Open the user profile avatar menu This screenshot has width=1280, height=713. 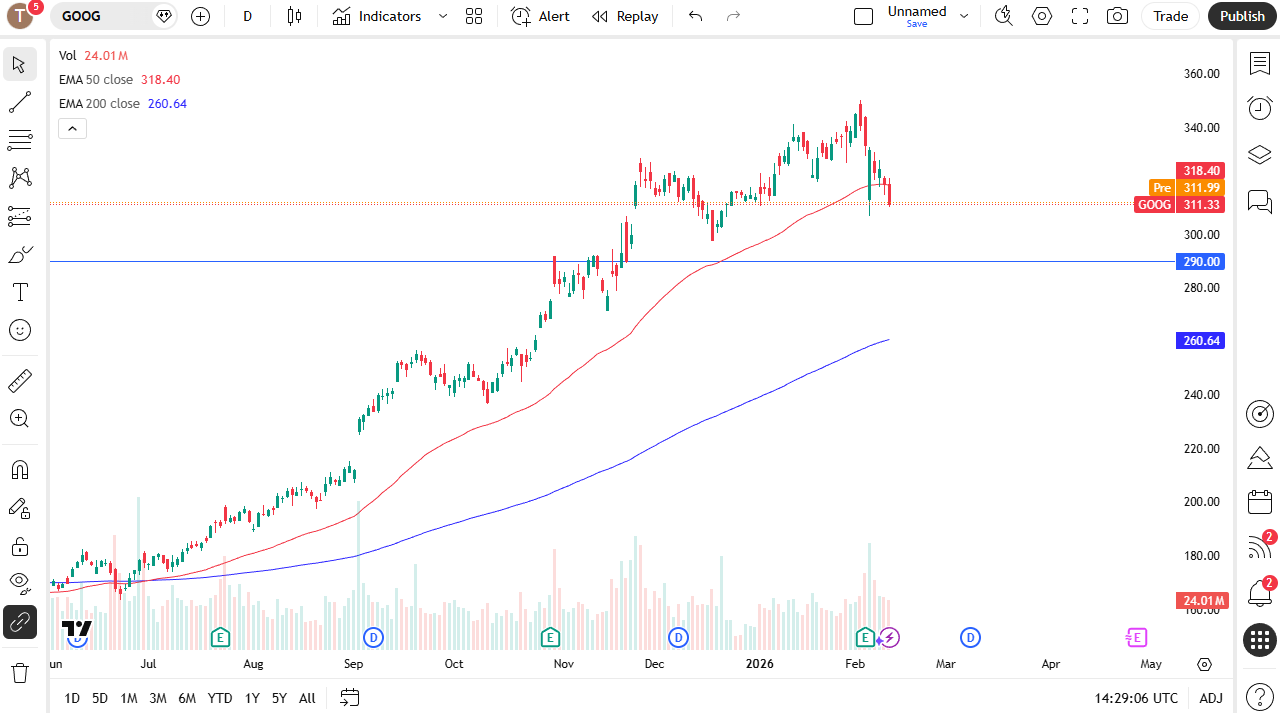click(x=22, y=16)
